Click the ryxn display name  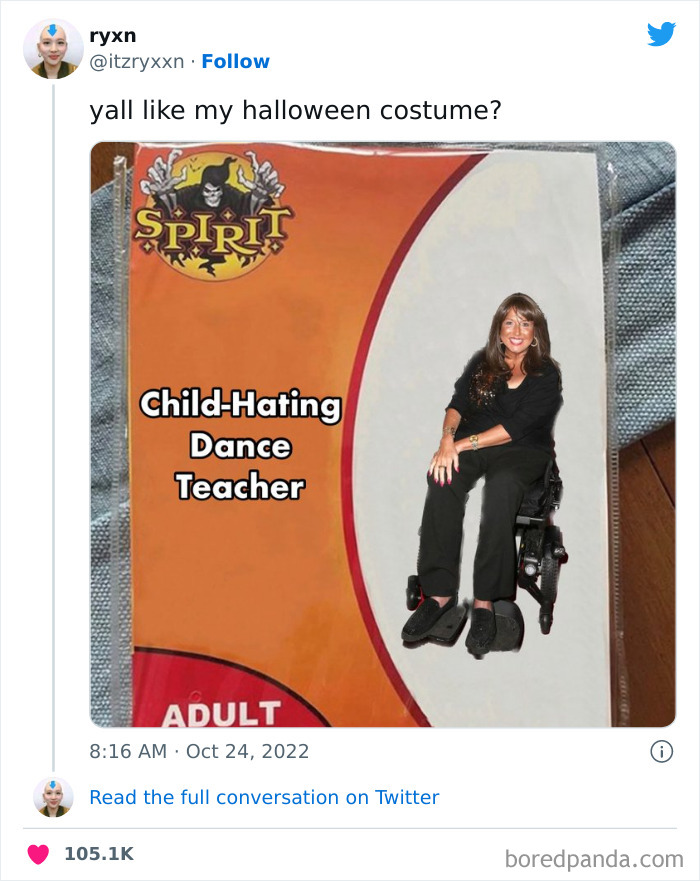[113, 34]
